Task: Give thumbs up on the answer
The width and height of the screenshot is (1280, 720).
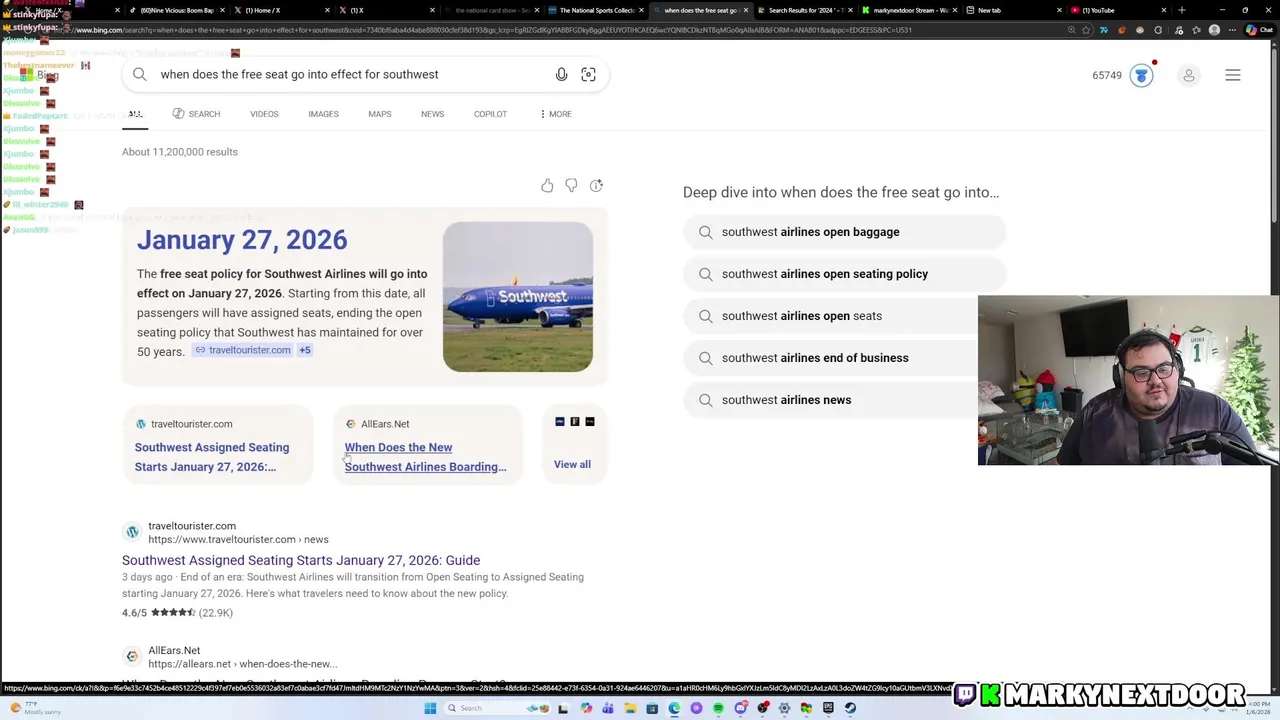Action: 547,185
